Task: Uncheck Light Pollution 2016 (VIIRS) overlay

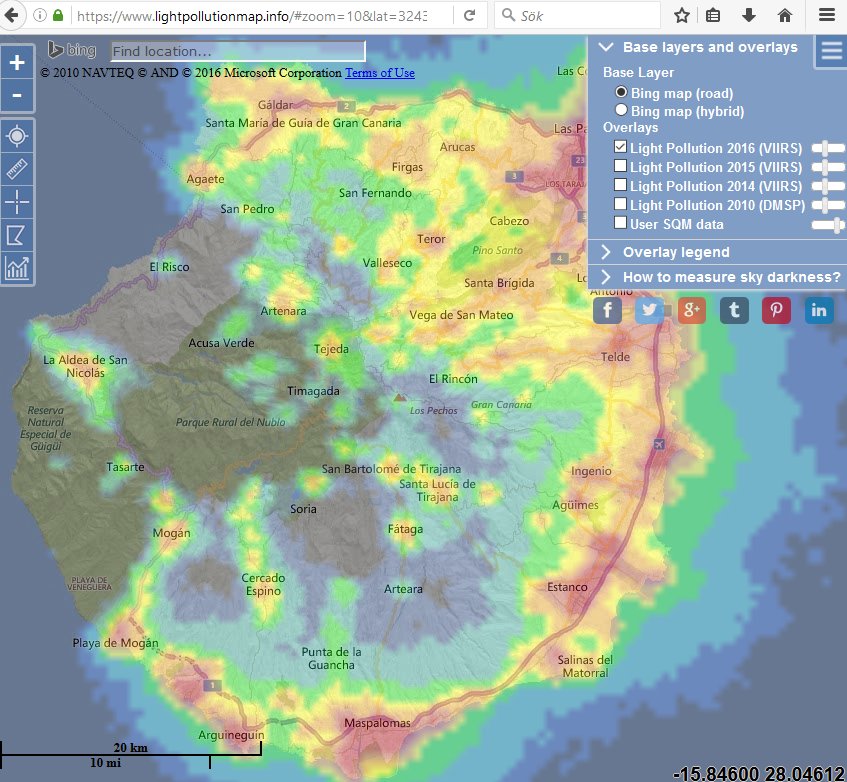Action: click(621, 148)
